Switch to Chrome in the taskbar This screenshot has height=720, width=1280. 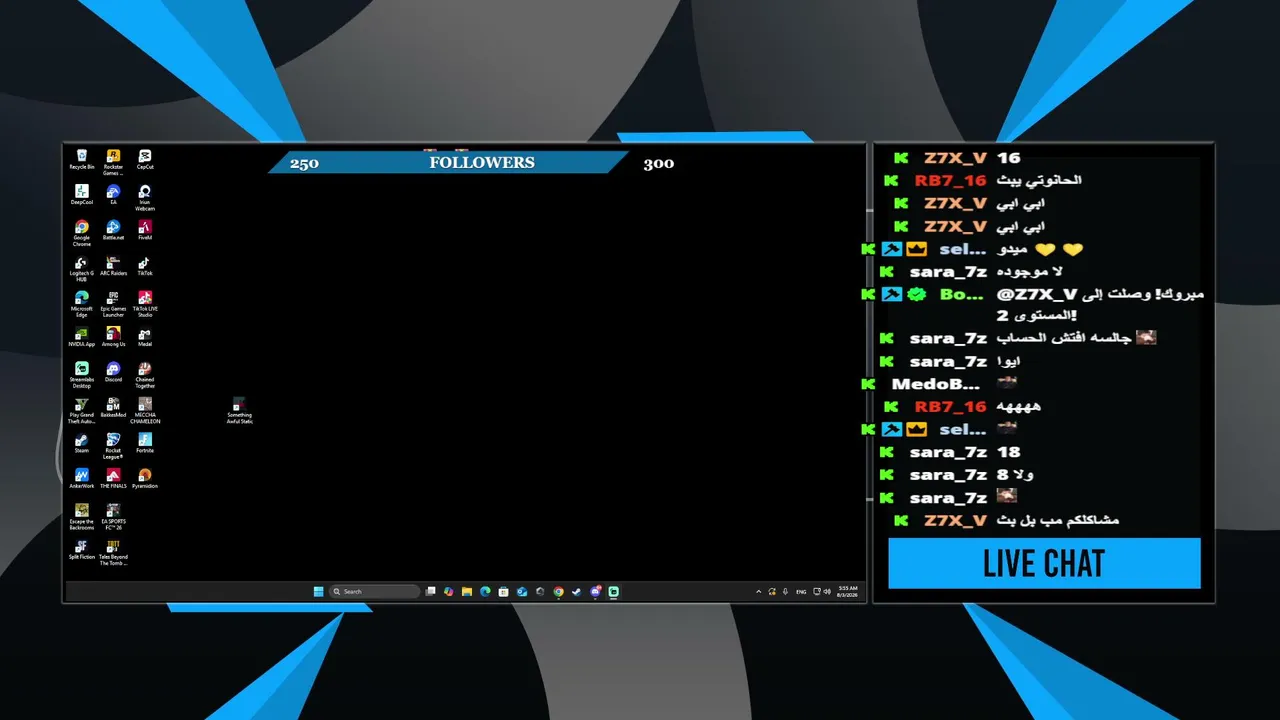558,592
